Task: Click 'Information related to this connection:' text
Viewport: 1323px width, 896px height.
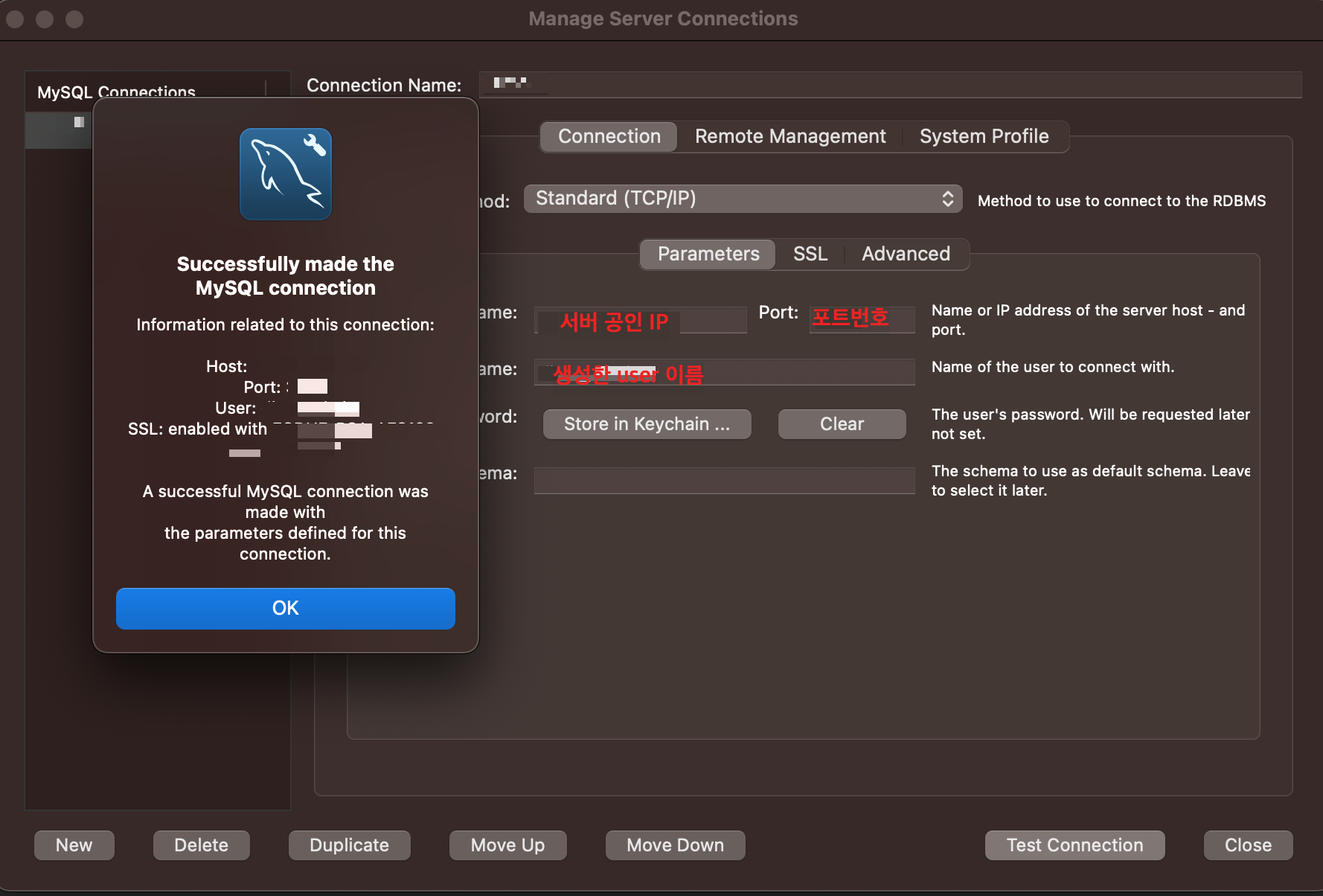Action: pos(285,324)
